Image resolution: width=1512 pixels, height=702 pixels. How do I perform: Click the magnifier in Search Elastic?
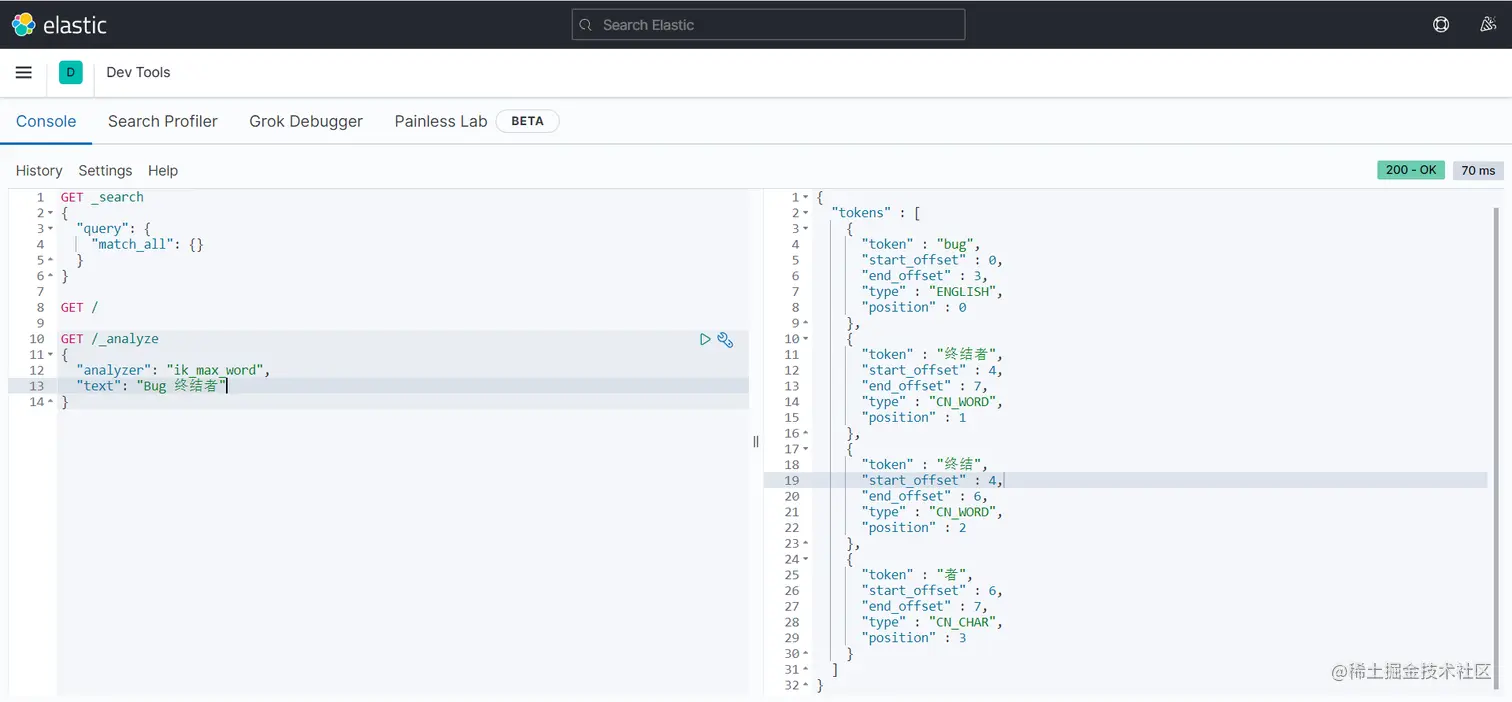pos(587,25)
